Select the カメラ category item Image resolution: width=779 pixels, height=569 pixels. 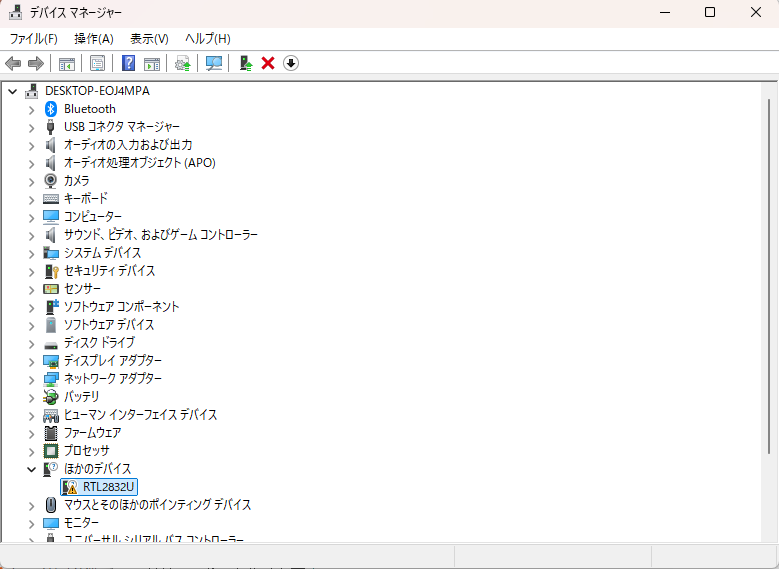pyautogui.click(x=76, y=181)
